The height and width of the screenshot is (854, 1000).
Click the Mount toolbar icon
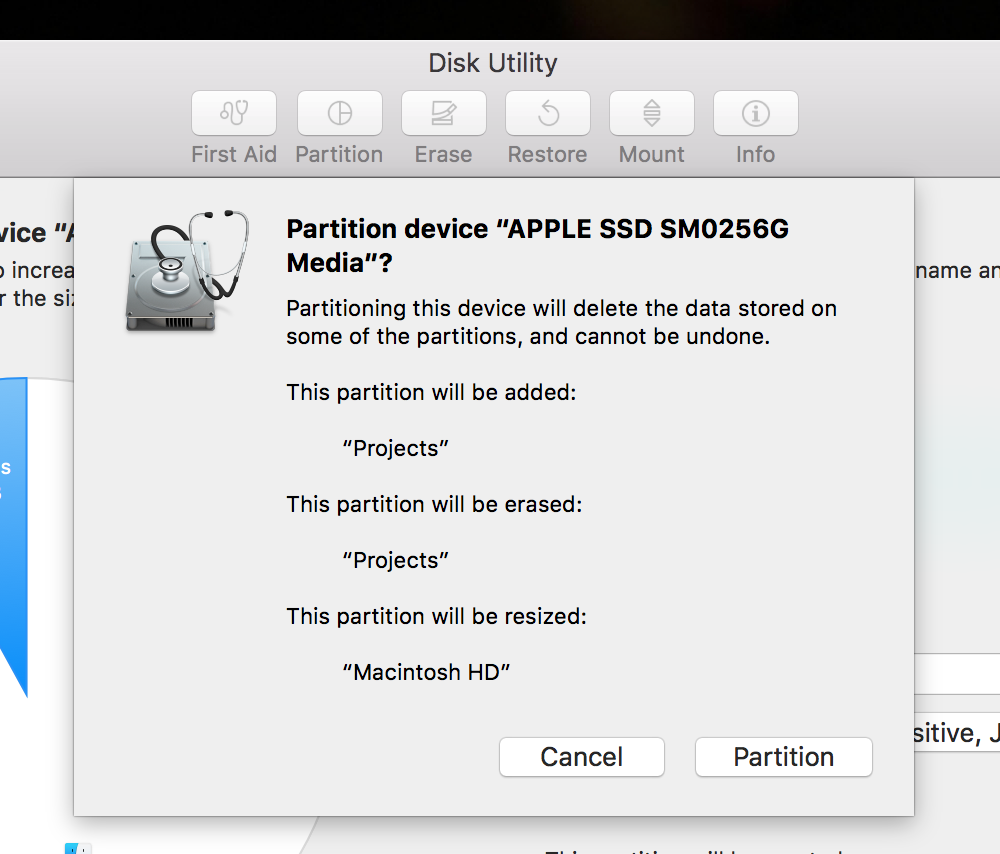tap(651, 113)
